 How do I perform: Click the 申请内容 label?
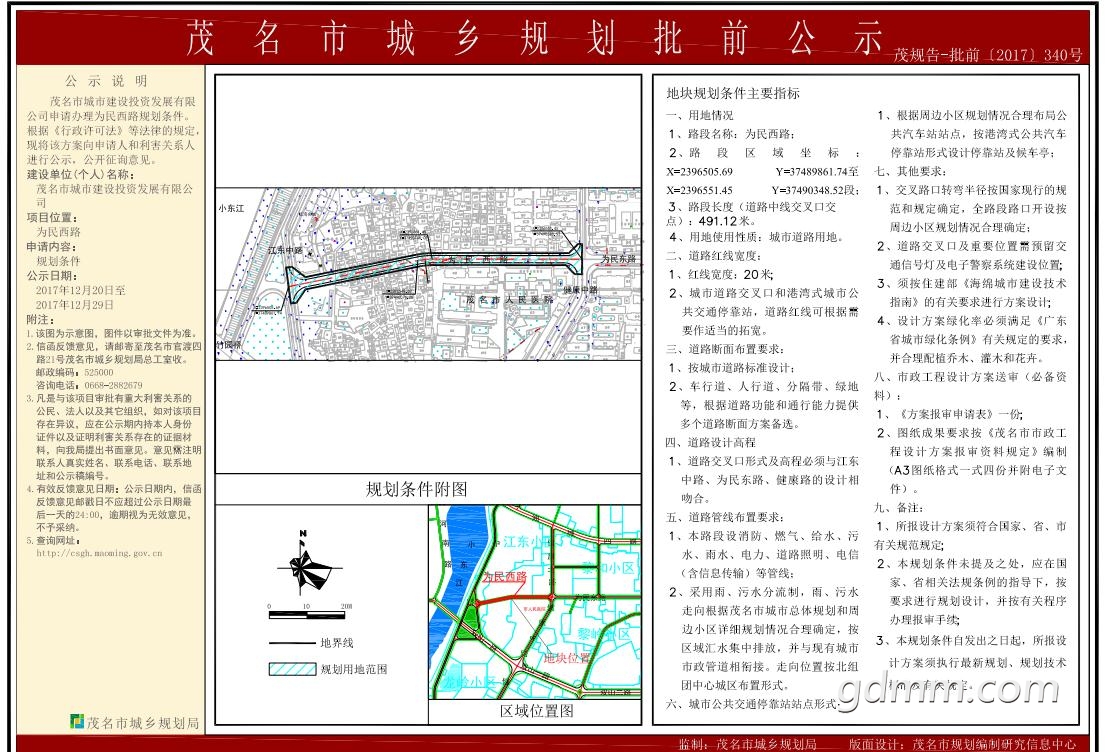(x=52, y=246)
